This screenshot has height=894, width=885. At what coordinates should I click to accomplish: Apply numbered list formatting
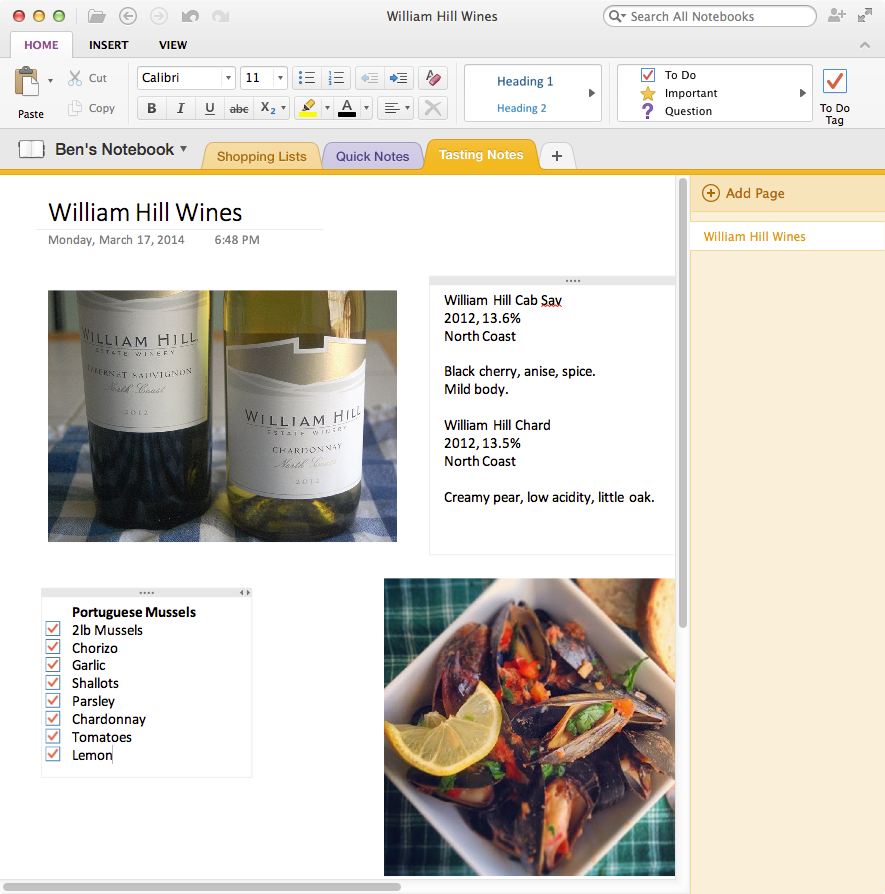[x=336, y=78]
